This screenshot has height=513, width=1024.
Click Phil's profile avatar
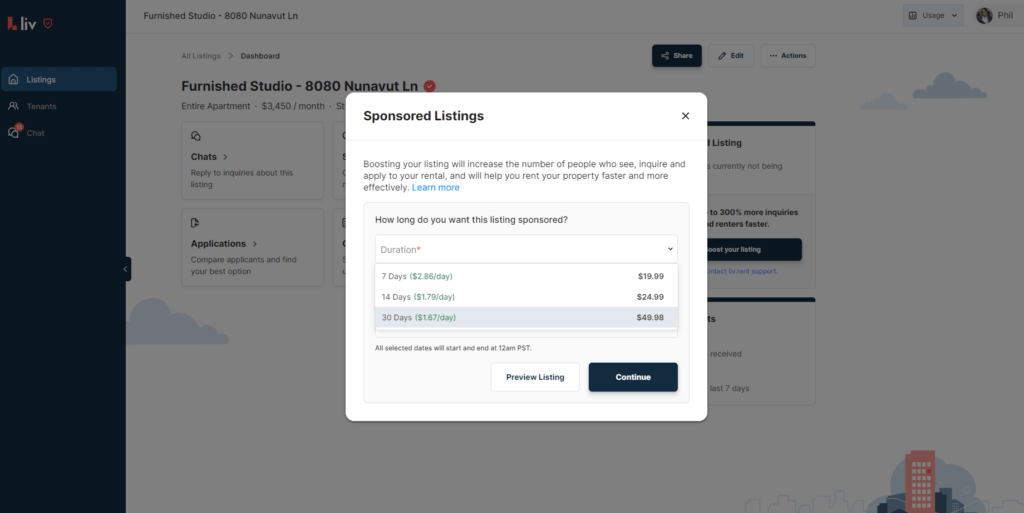point(984,16)
